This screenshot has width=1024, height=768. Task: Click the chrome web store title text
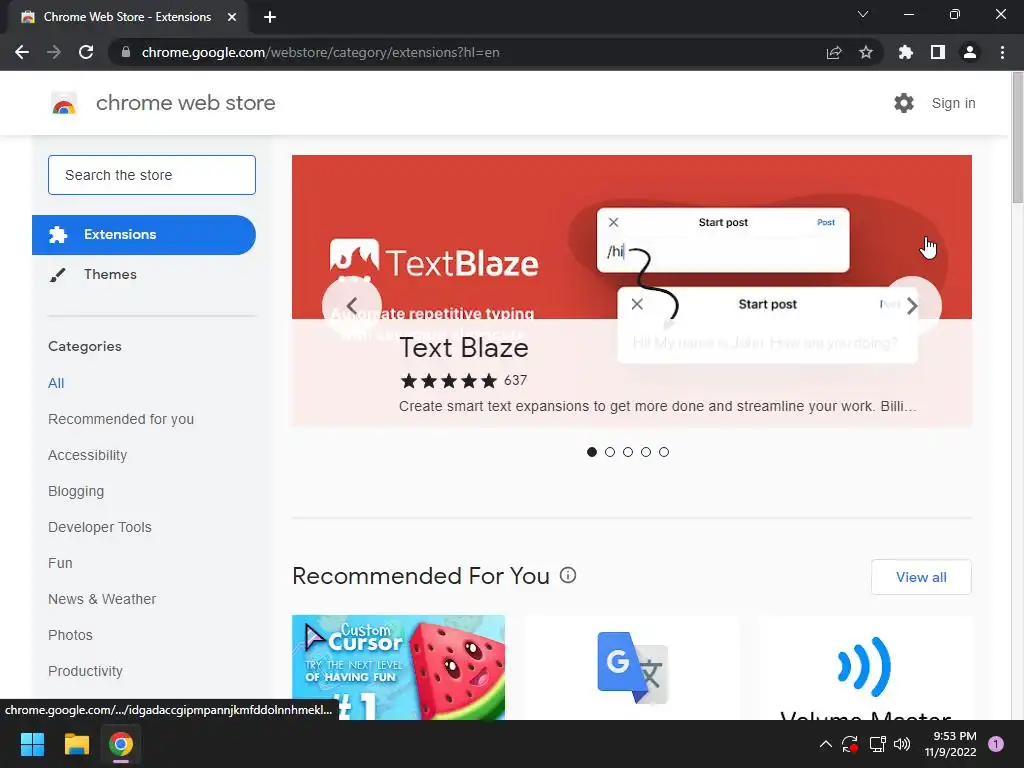coord(185,103)
